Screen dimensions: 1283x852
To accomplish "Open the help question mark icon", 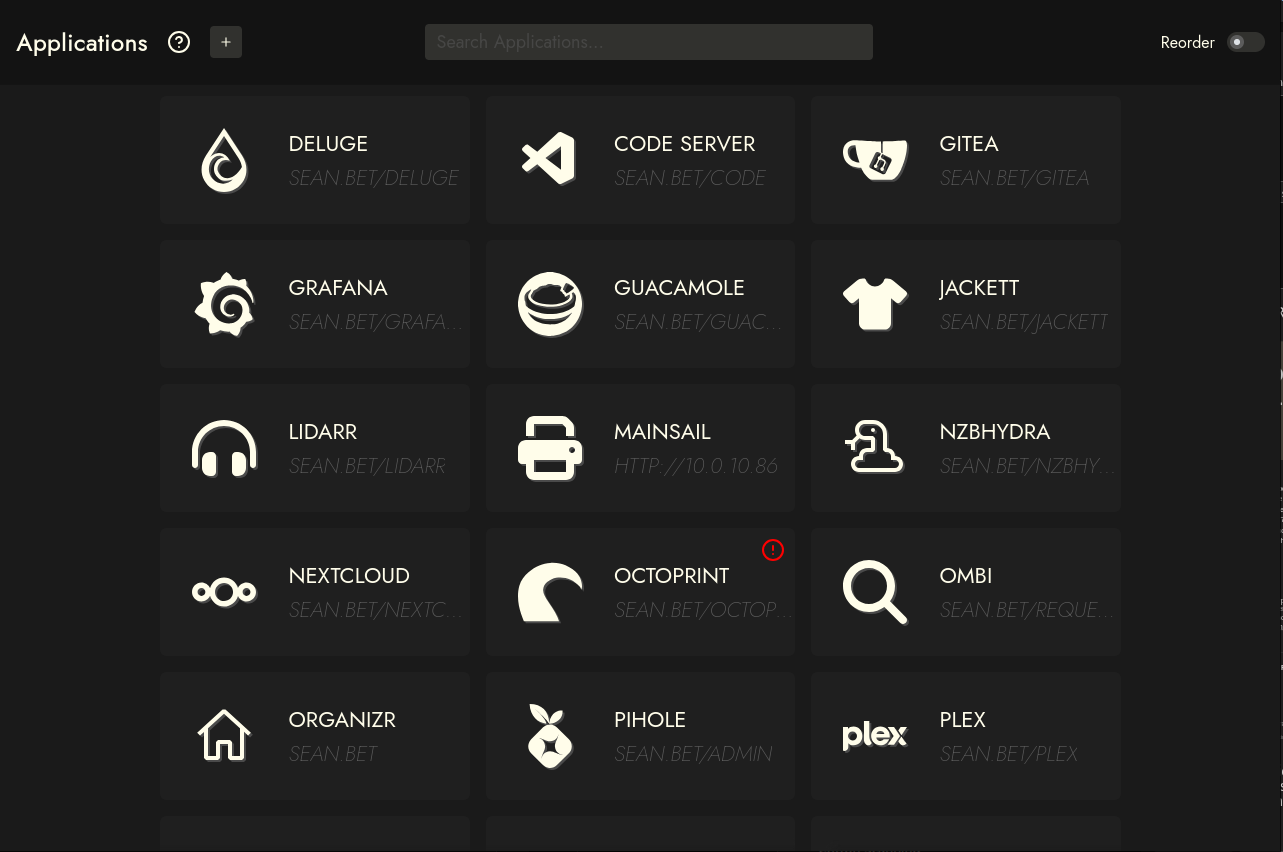I will (x=179, y=42).
